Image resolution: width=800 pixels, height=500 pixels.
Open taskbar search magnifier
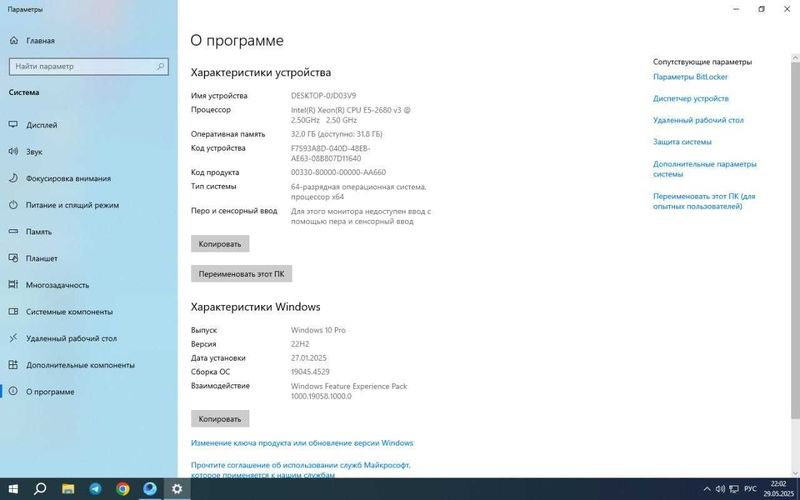(40, 489)
